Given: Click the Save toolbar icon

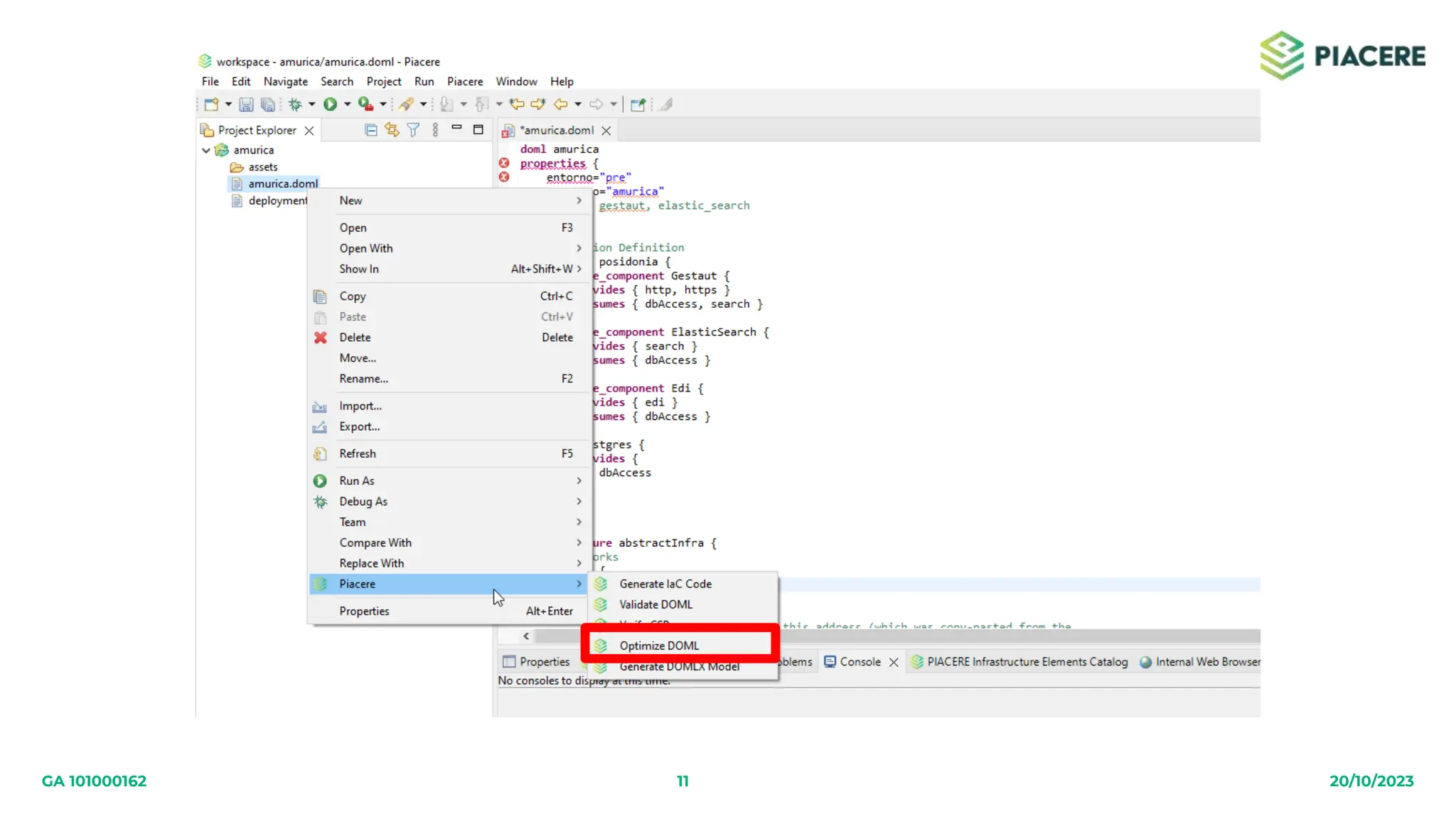Looking at the screenshot, I should (x=246, y=105).
